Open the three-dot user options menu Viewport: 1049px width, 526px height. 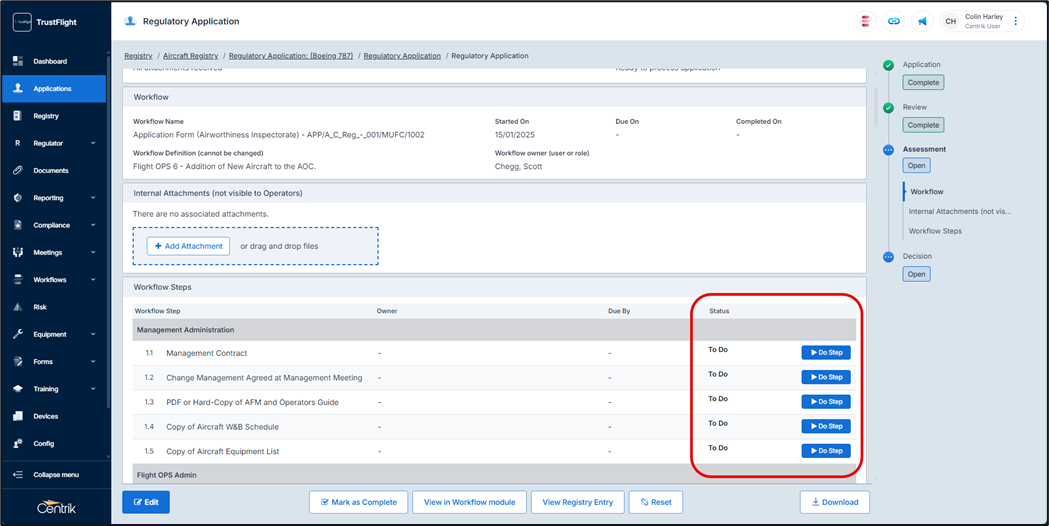tap(1016, 21)
